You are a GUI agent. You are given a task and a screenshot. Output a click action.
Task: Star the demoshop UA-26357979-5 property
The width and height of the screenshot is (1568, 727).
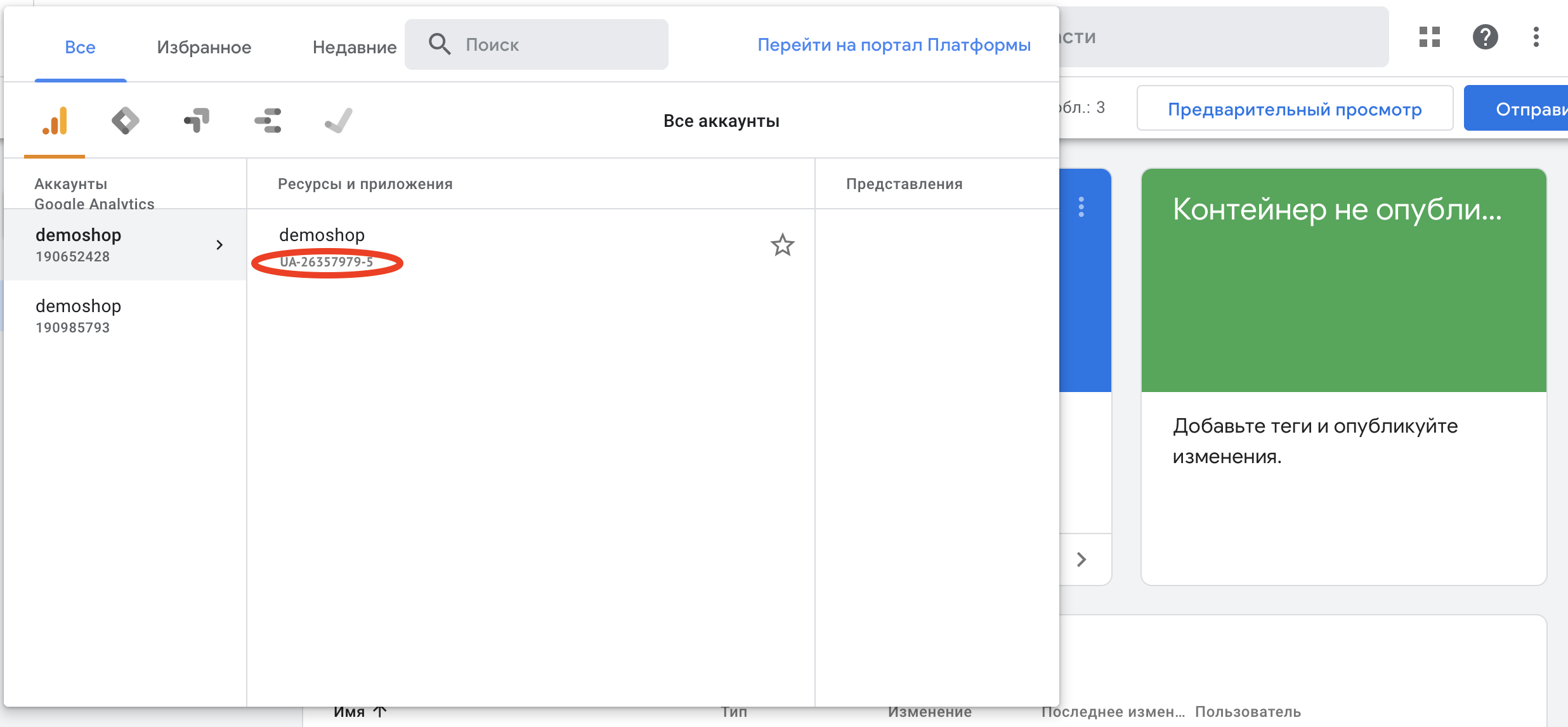[782, 245]
